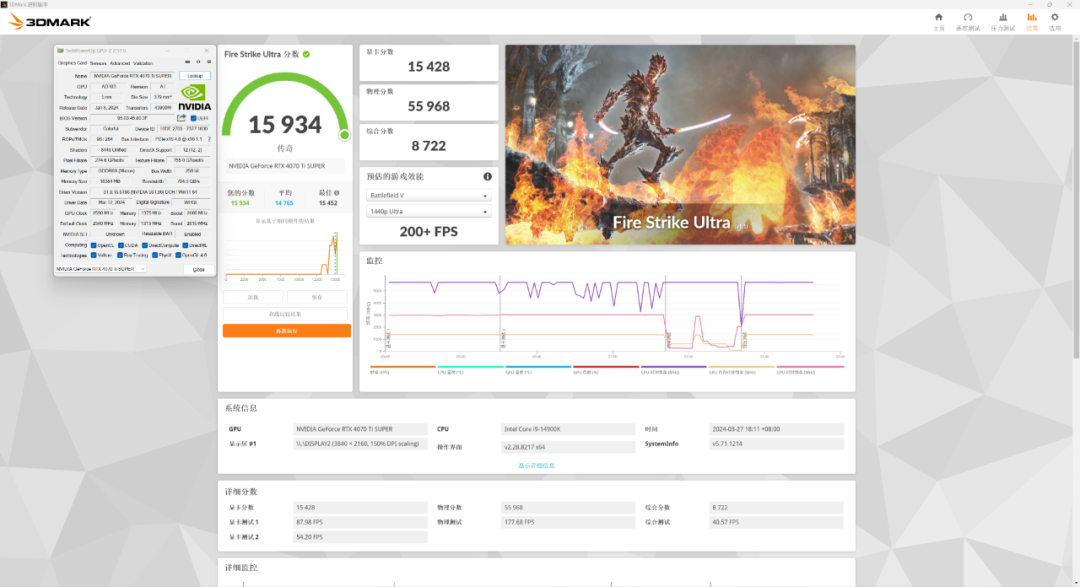Toggle the CUDA checkbox
The image size is (1080, 587).
(121, 245)
